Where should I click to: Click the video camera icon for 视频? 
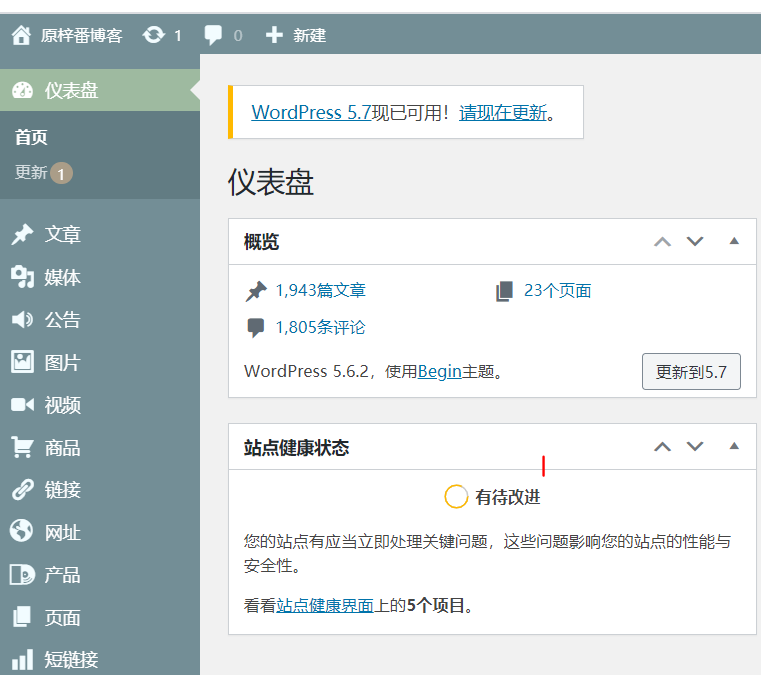(22, 405)
